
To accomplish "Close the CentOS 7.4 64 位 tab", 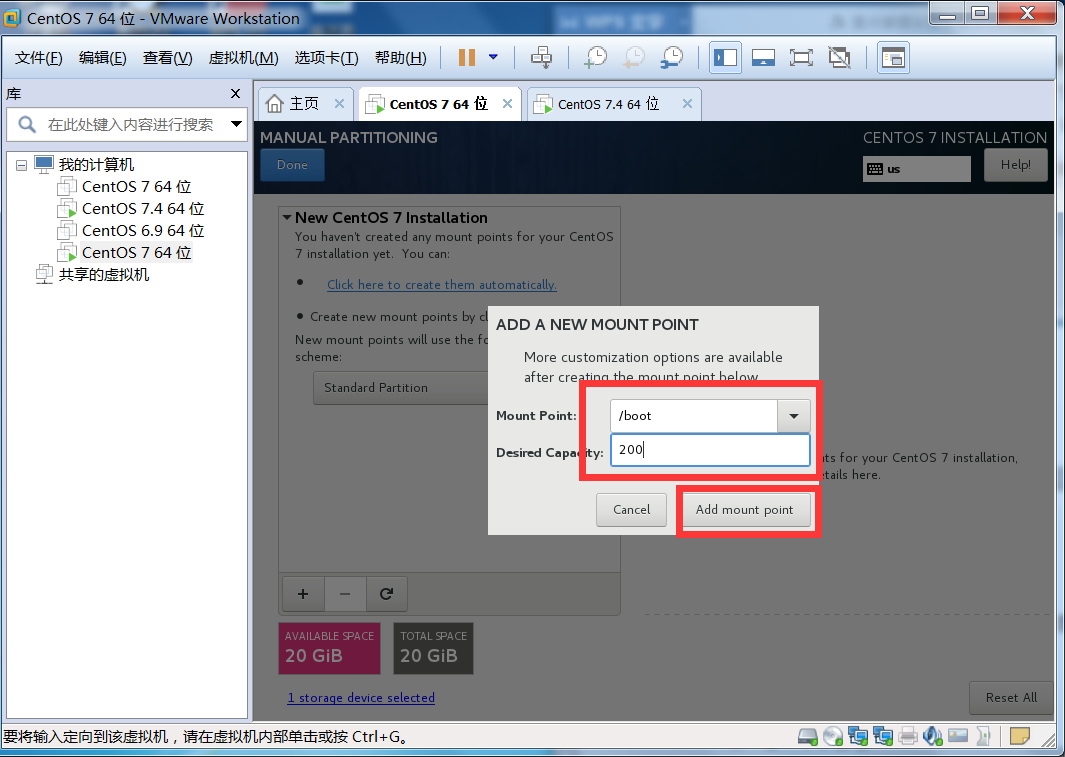I will (687, 104).
